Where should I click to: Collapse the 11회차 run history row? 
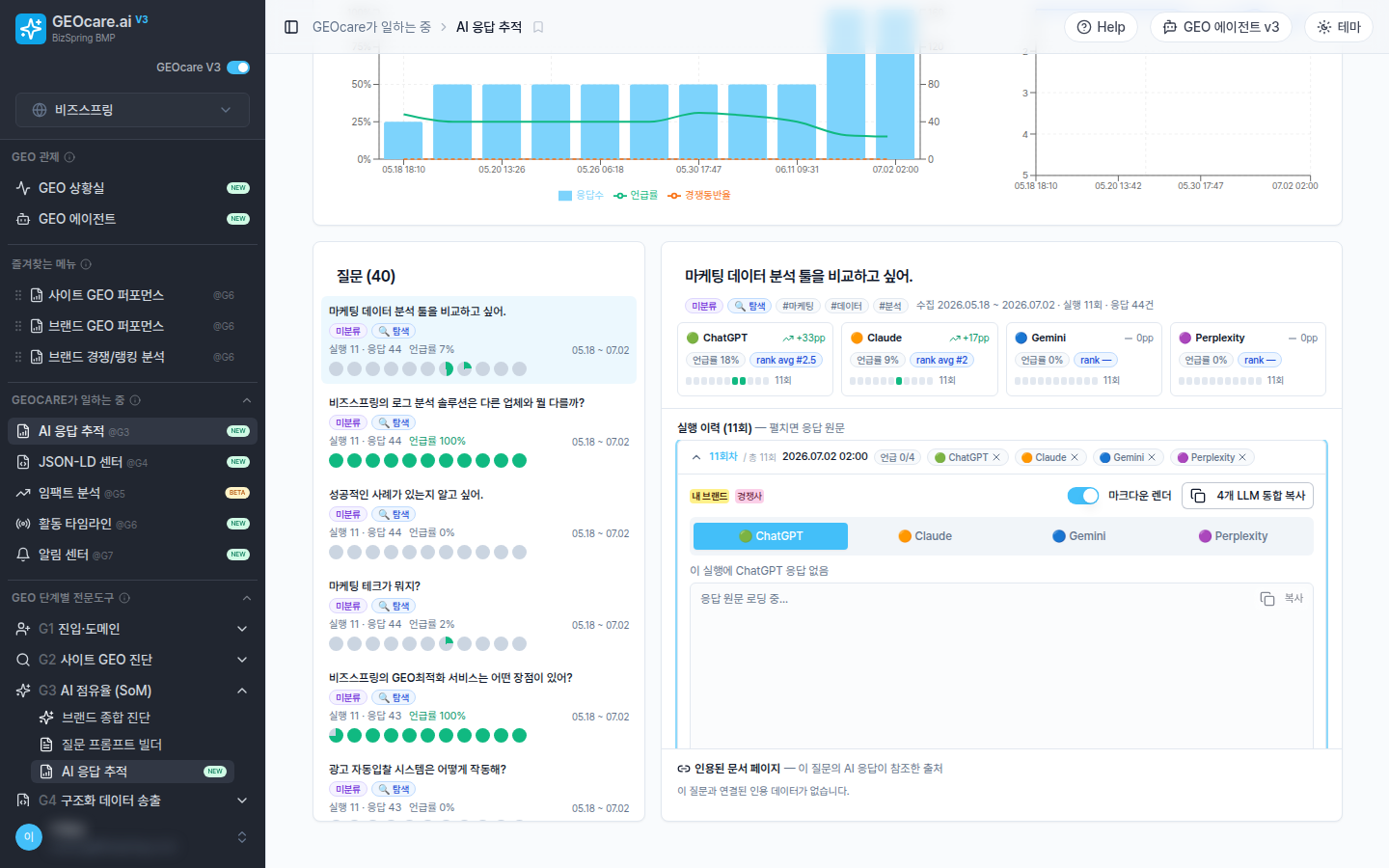coord(696,457)
